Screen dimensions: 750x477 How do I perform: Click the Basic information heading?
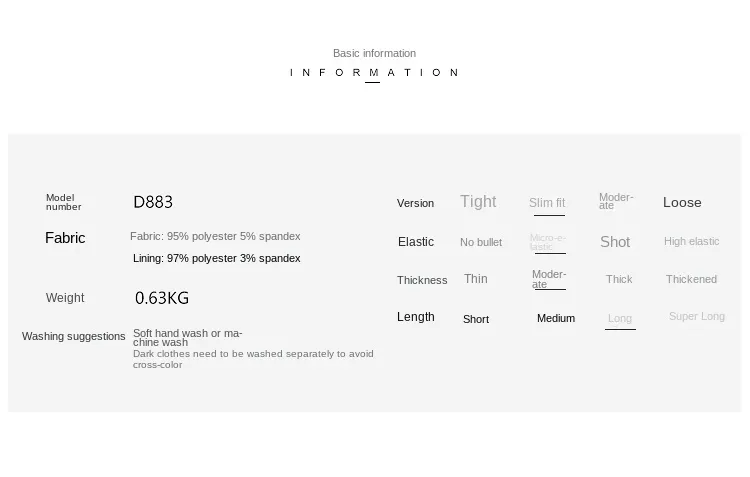pos(375,53)
